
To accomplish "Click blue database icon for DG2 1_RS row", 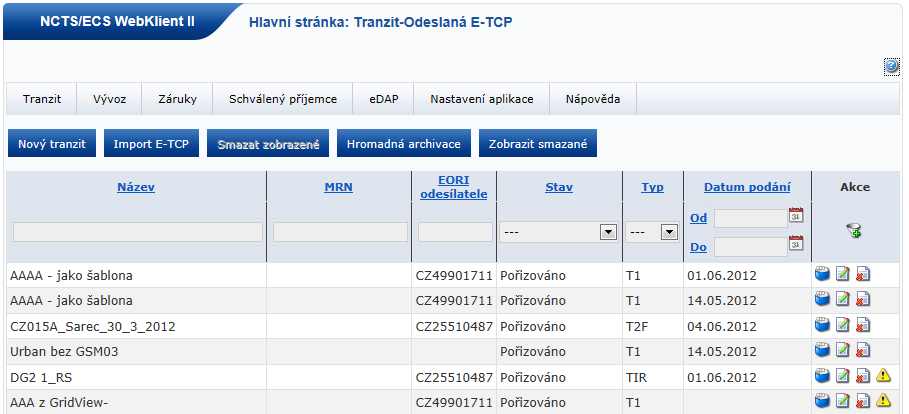I will pos(823,376).
